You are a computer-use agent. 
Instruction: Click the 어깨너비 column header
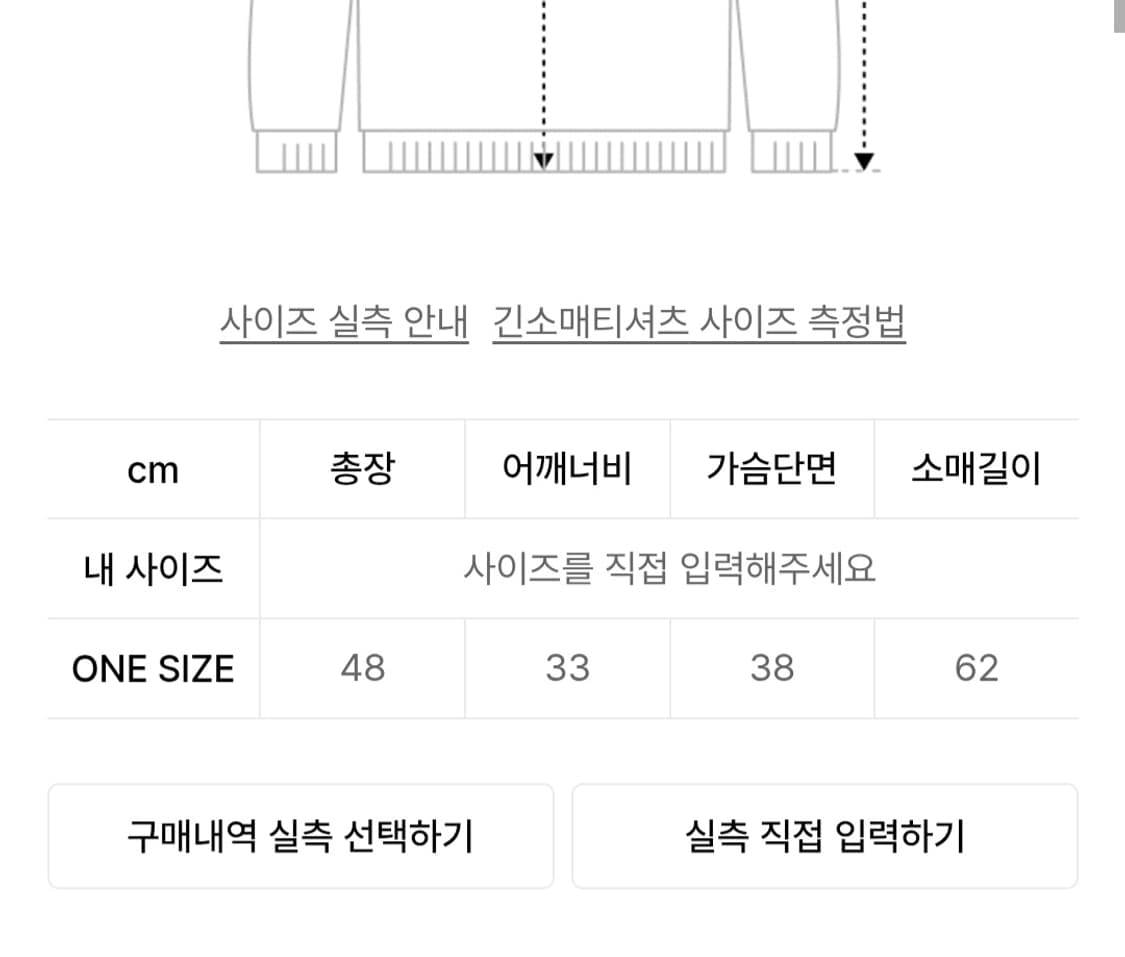567,468
